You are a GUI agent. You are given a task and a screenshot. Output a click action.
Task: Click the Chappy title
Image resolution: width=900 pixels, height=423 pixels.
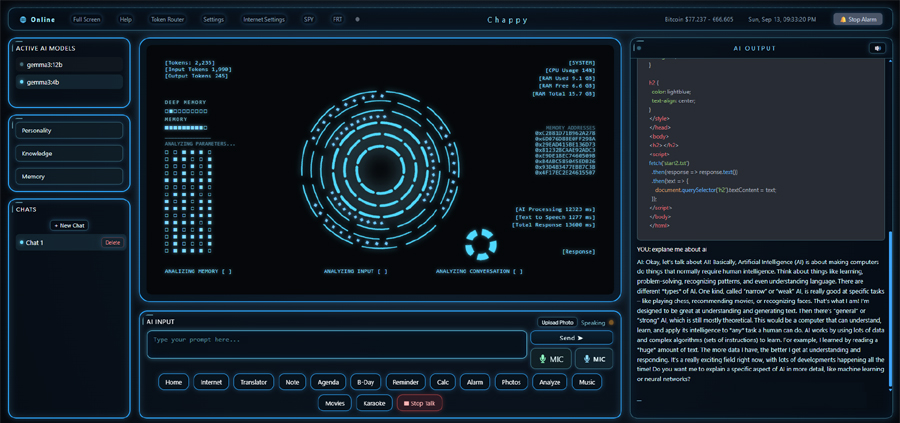[x=507, y=20]
